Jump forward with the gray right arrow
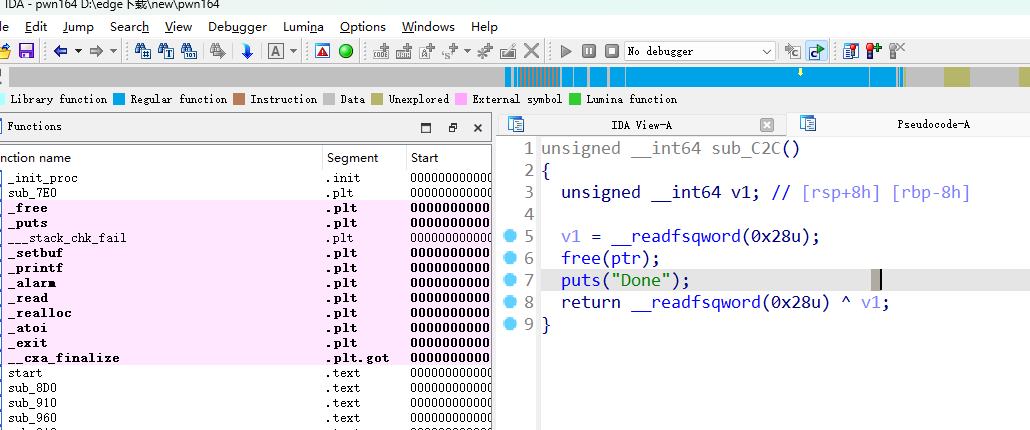This screenshot has width=1030, height=430. pos(97,51)
